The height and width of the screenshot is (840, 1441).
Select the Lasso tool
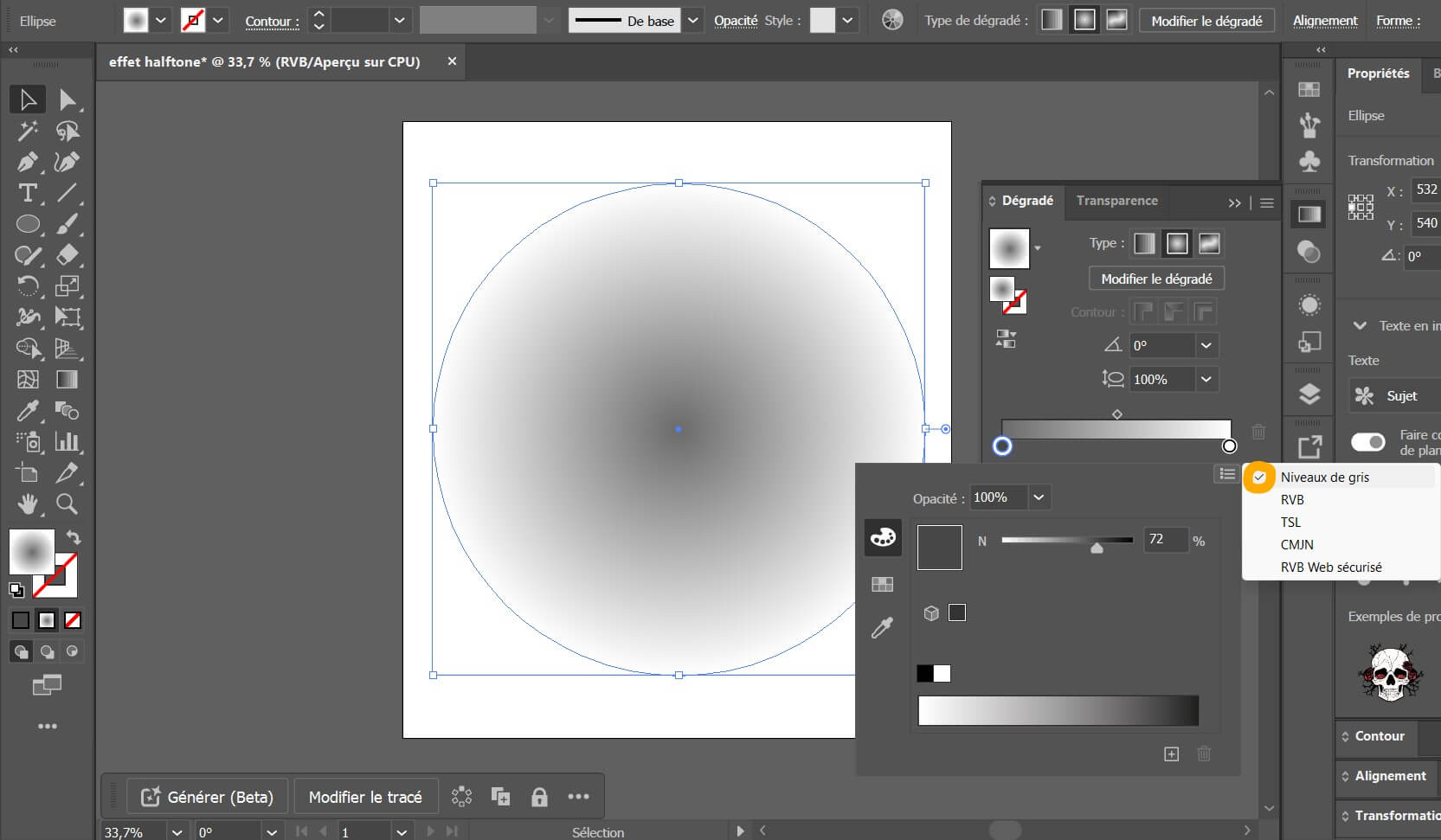point(68,131)
